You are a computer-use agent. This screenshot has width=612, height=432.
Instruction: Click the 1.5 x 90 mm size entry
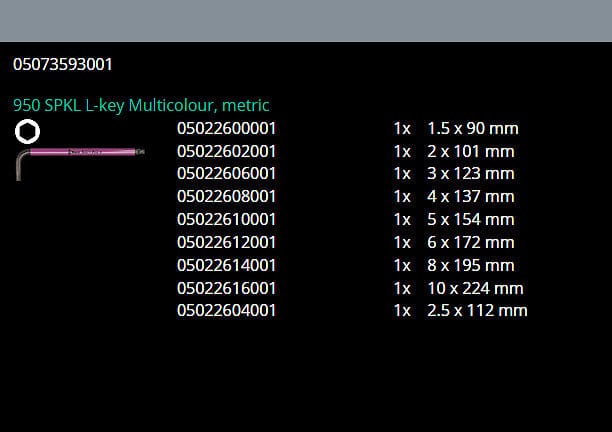tap(472, 129)
